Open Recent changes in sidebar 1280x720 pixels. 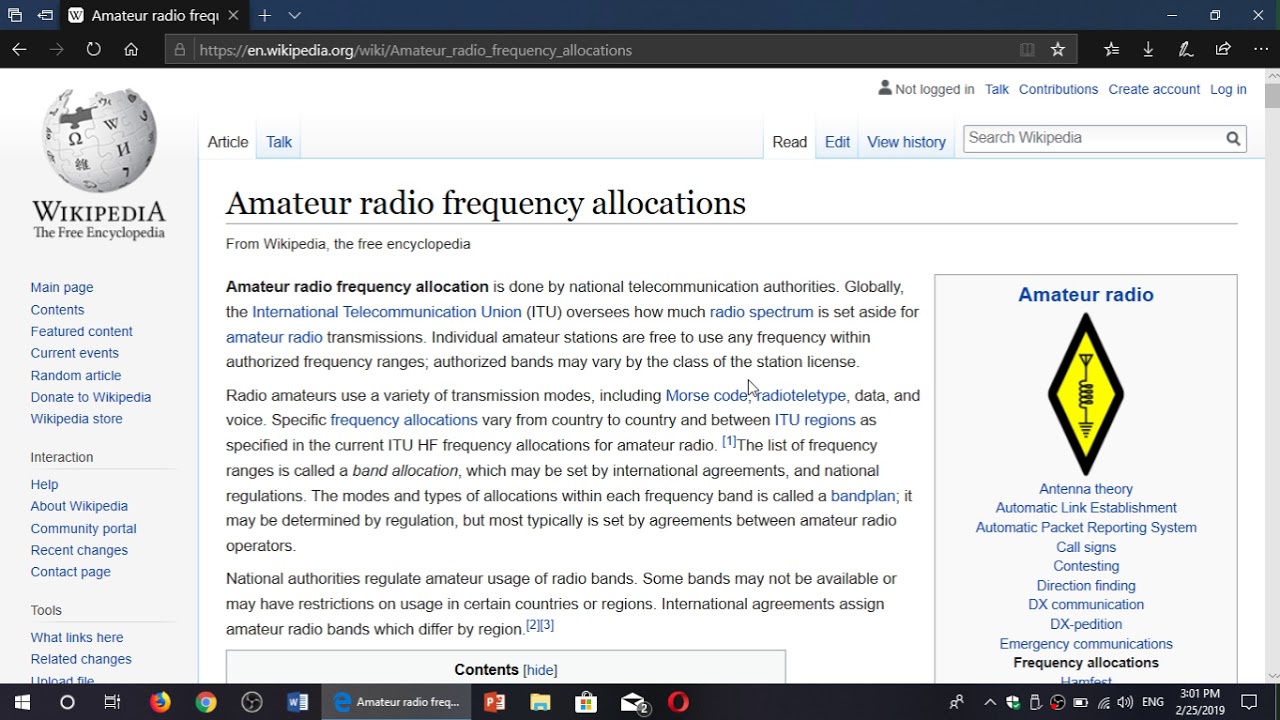click(x=79, y=550)
